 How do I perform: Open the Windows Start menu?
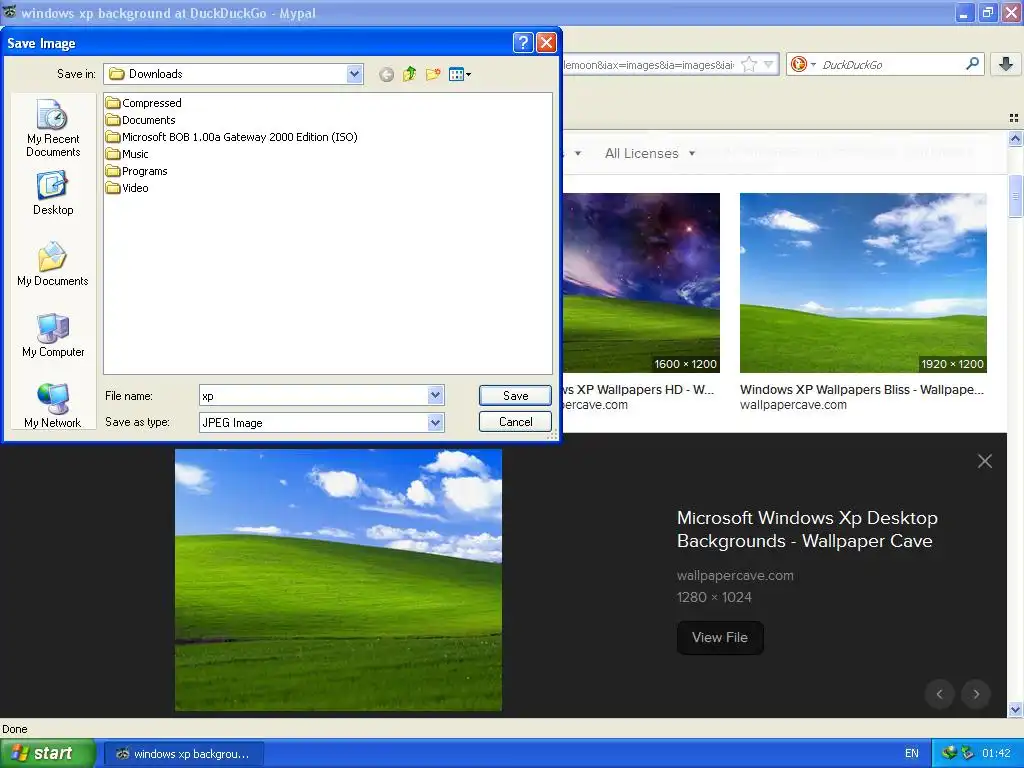[x=48, y=753]
